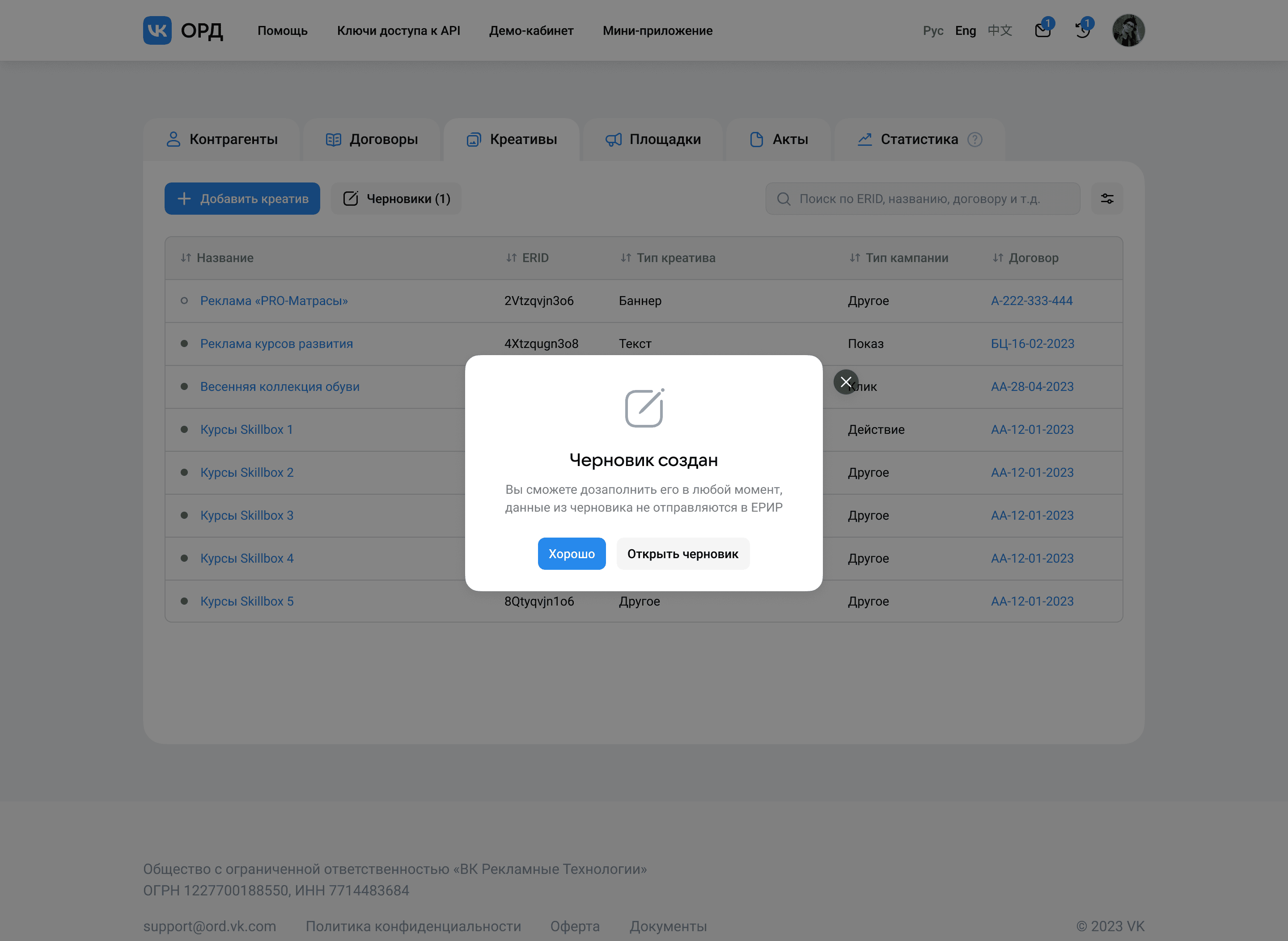Open Черновики (1) drafts list

[x=397, y=199]
